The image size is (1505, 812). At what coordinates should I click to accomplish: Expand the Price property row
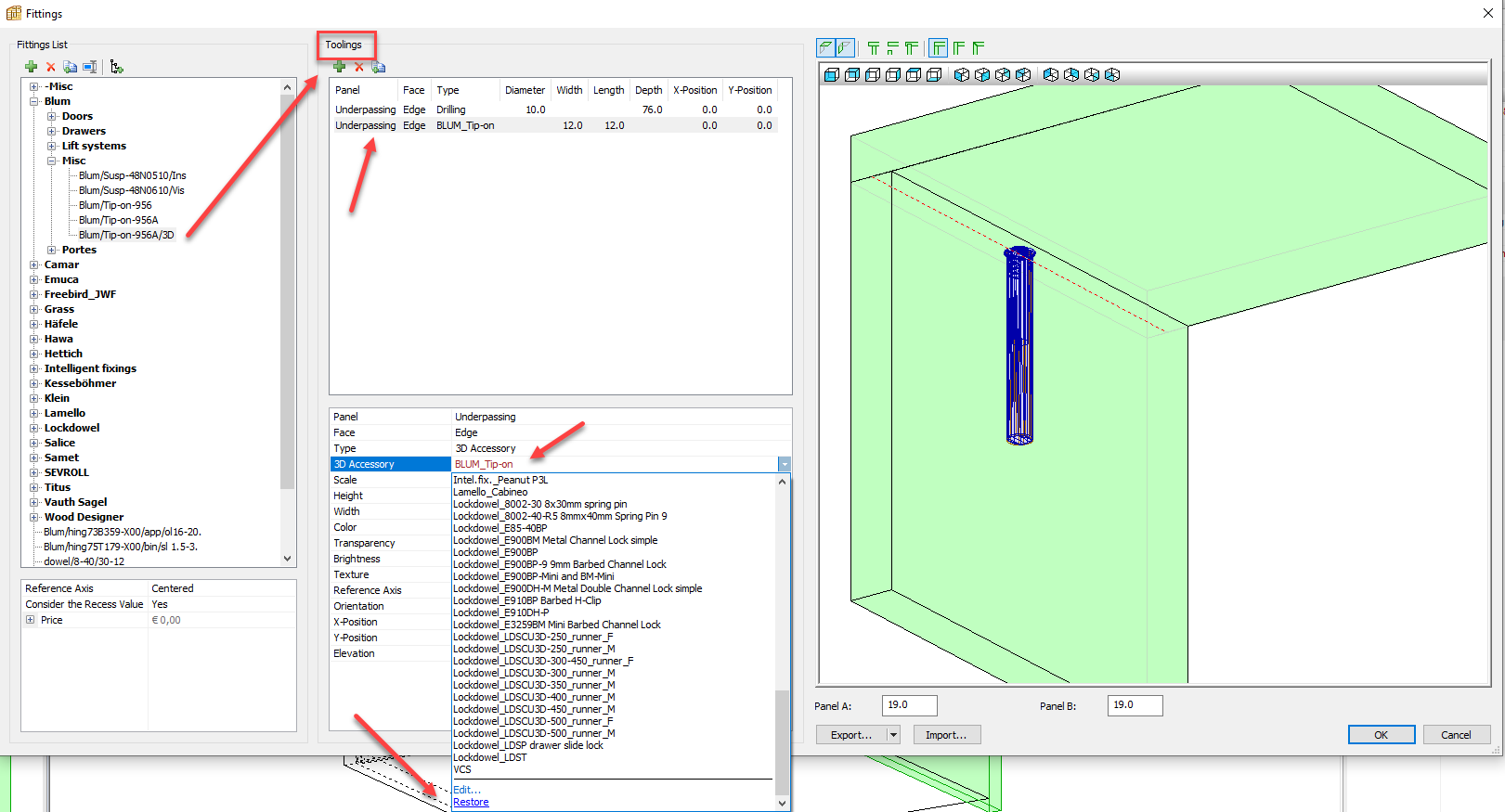point(31,620)
